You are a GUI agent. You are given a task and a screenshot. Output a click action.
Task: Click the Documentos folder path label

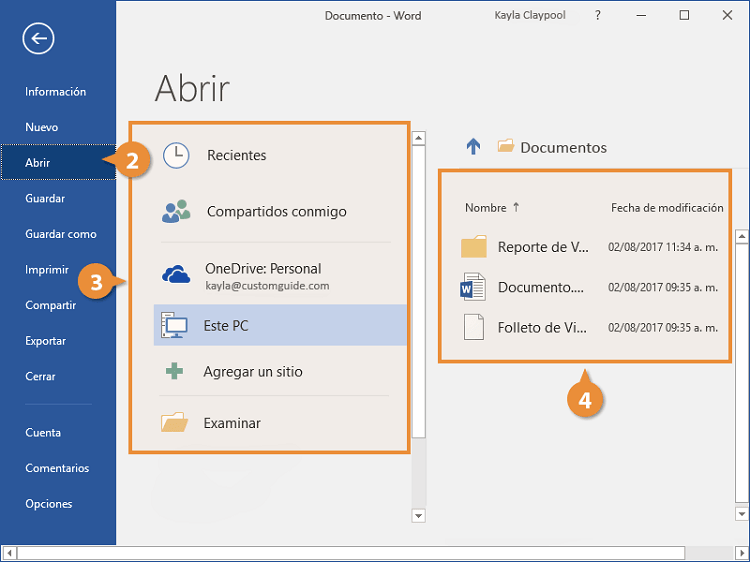coord(563,148)
